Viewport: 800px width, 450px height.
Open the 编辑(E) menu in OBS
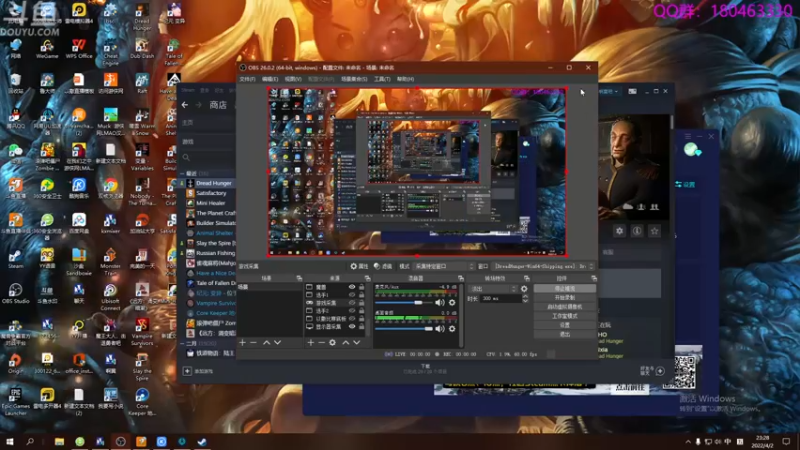click(x=270, y=79)
